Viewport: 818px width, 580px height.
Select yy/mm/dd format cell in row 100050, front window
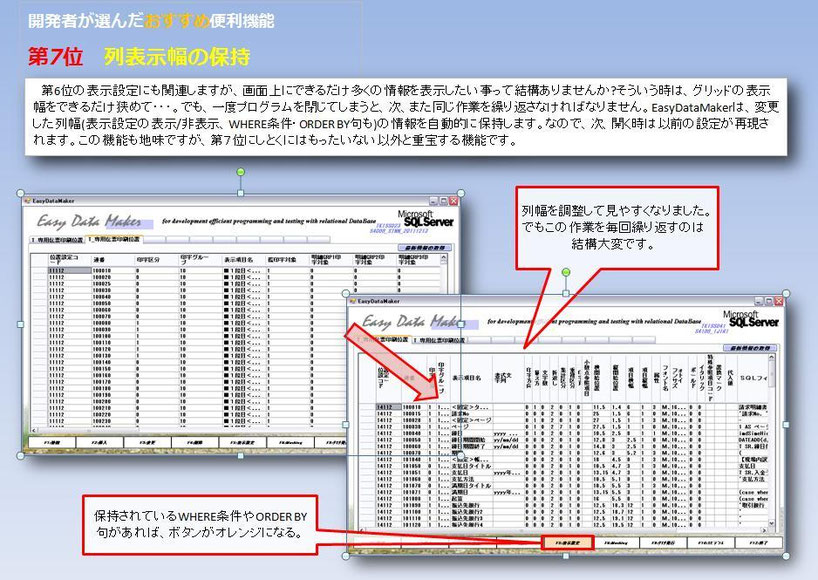(507, 440)
